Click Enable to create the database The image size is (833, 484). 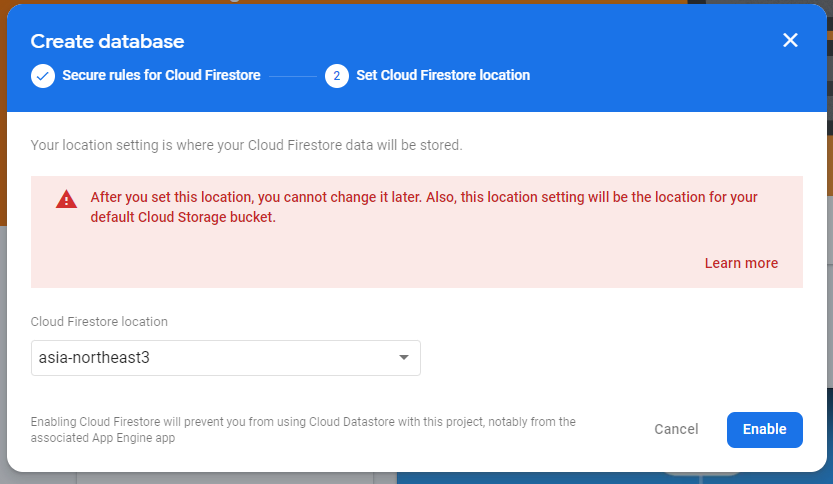point(764,430)
